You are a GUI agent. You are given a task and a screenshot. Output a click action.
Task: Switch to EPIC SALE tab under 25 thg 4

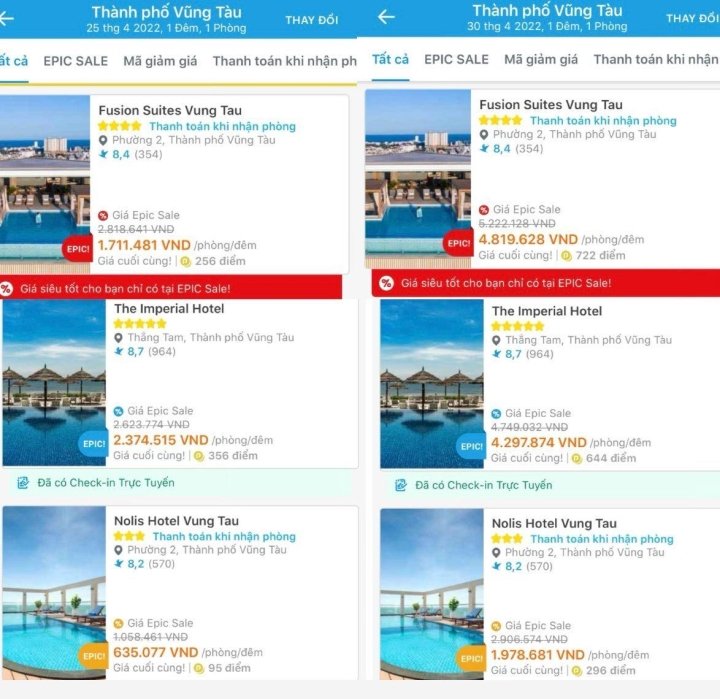(75, 61)
